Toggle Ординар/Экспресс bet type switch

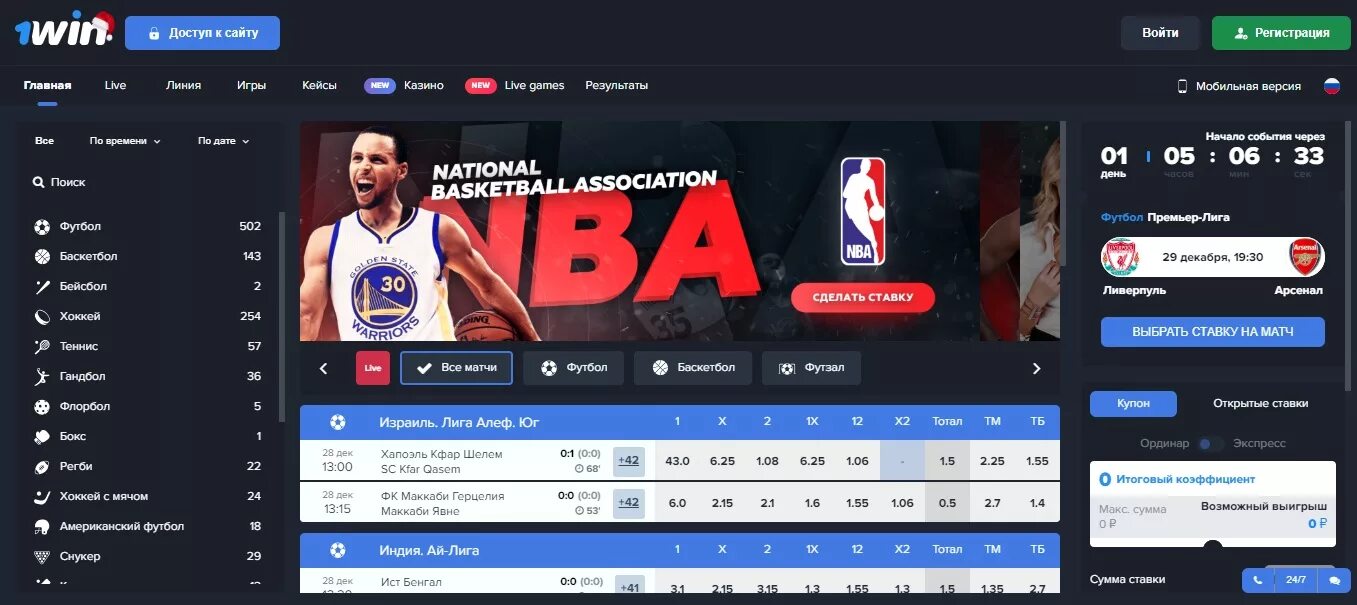[1211, 443]
